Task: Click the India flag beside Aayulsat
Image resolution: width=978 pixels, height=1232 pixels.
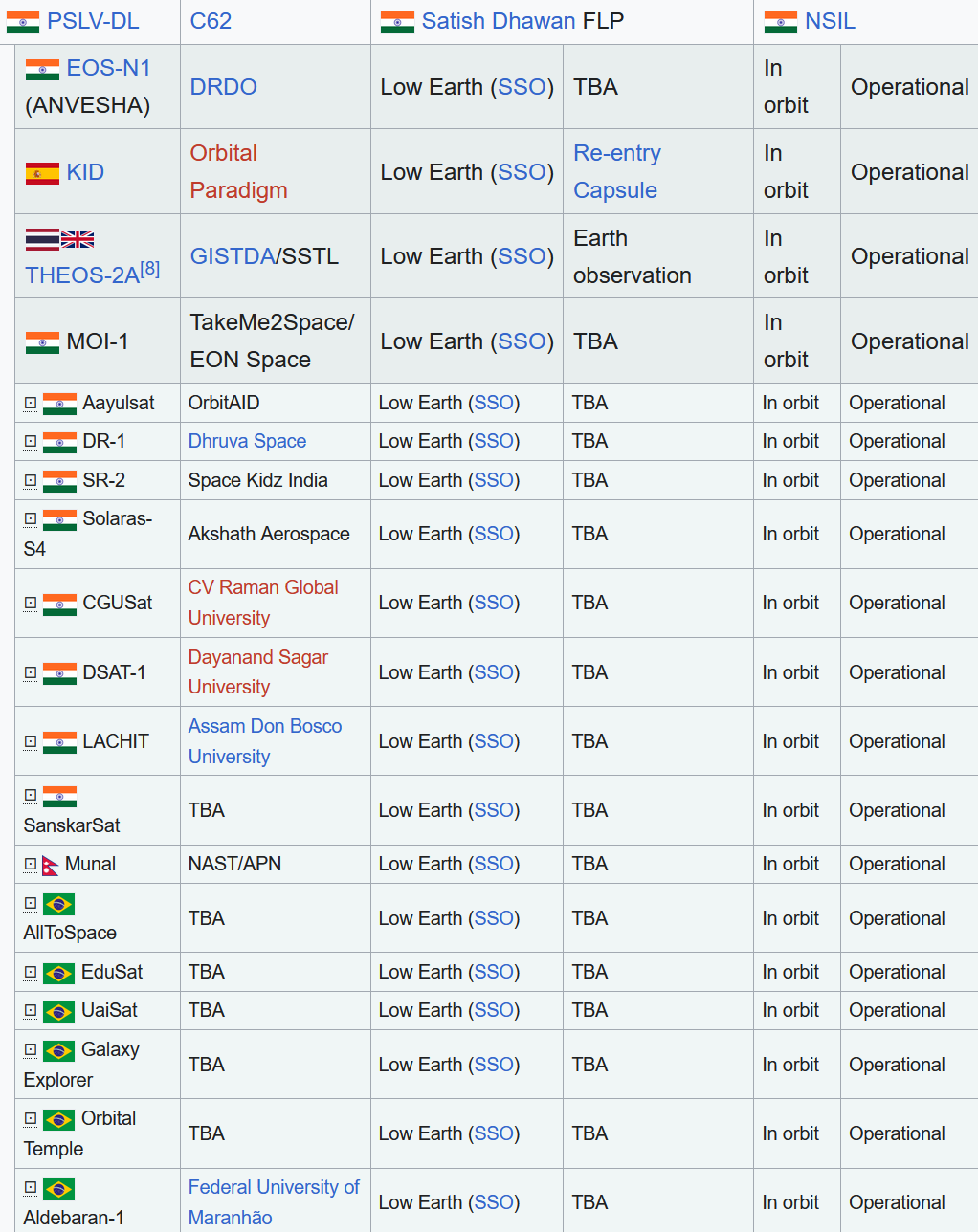Action: tap(59, 404)
